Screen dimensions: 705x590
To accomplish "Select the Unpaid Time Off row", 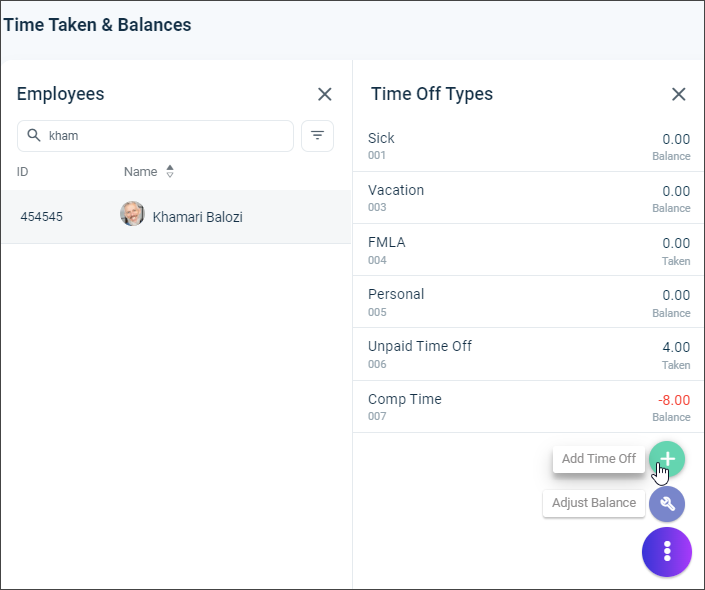I will click(x=528, y=354).
